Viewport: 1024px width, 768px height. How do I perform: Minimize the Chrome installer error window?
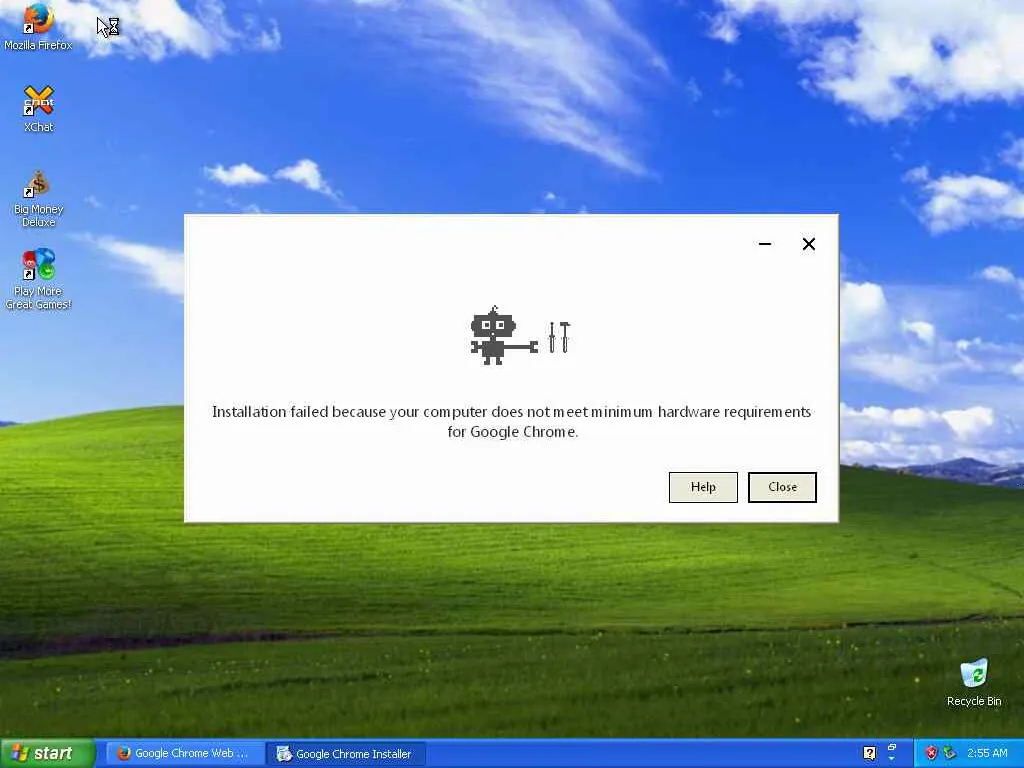(765, 244)
